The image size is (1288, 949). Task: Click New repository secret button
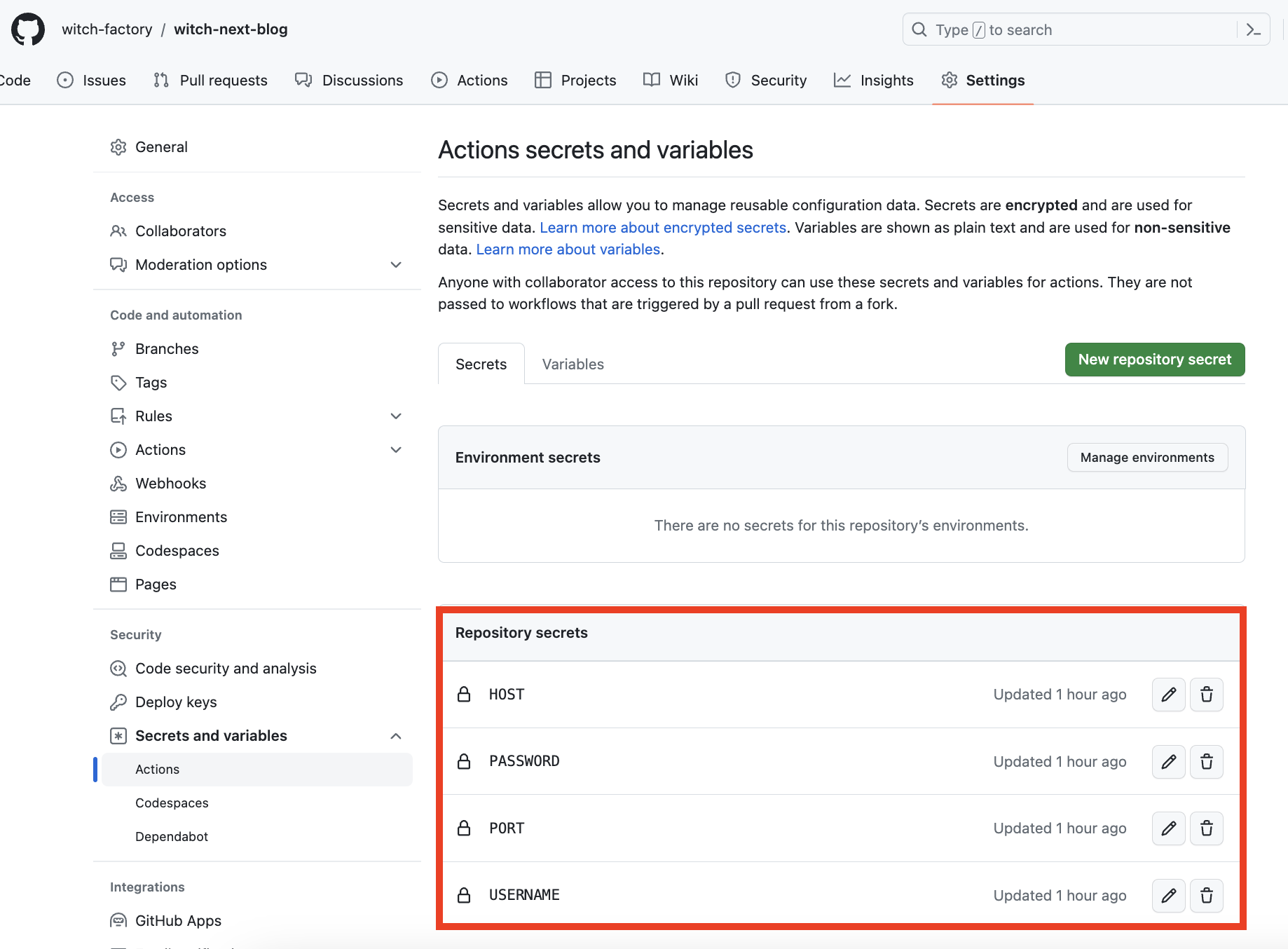click(1154, 359)
